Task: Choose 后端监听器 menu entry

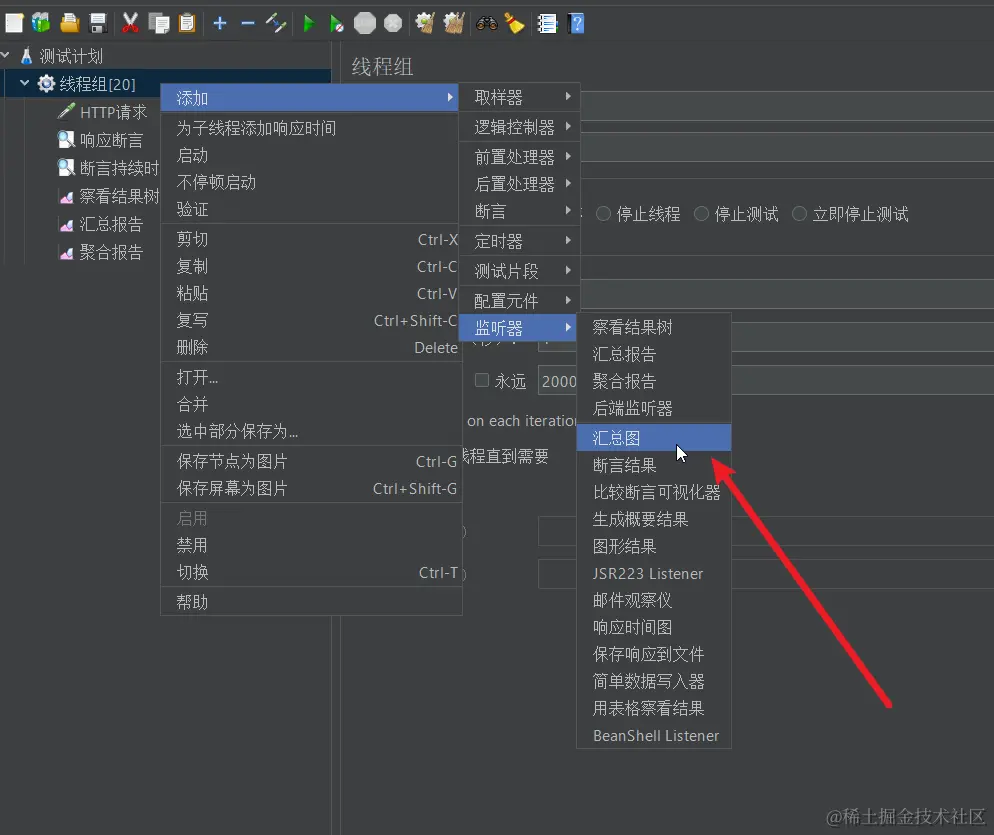Action: click(x=654, y=408)
